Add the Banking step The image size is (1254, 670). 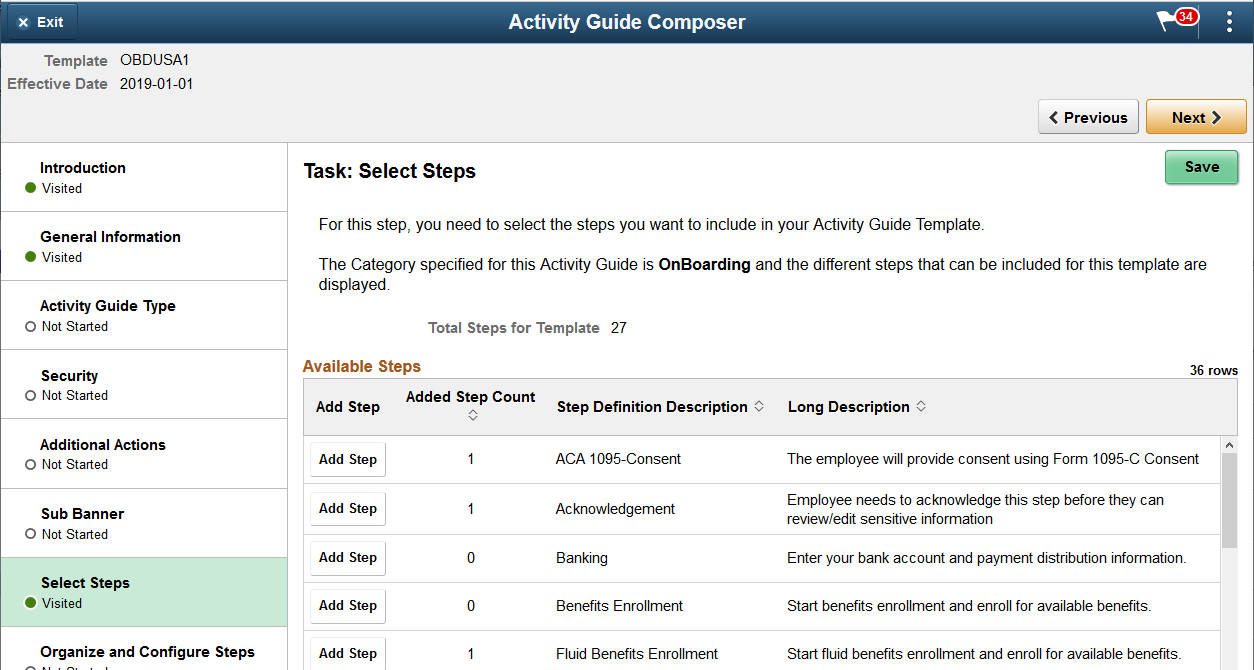click(347, 558)
